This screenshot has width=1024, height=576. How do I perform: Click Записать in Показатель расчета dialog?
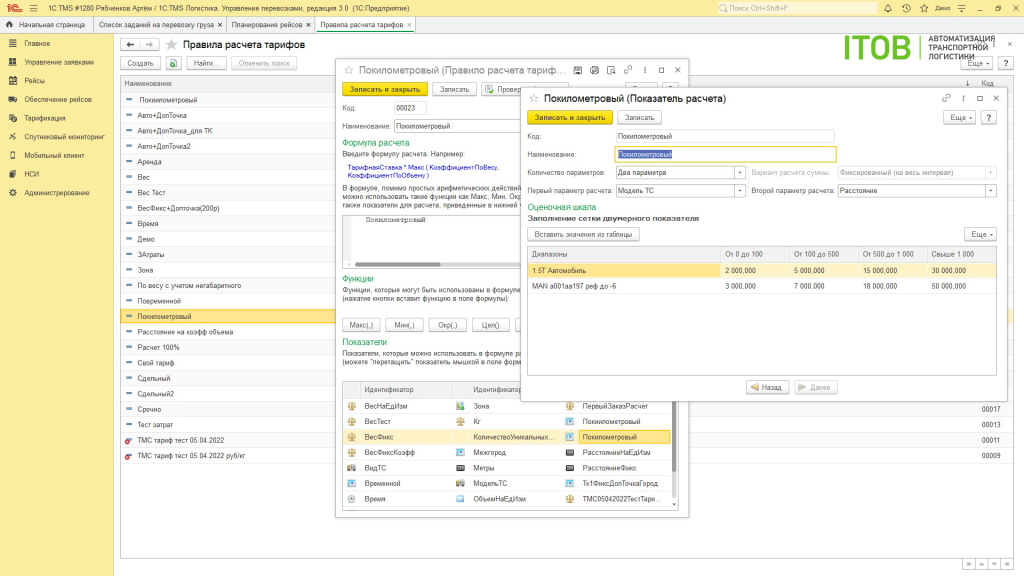coord(639,118)
